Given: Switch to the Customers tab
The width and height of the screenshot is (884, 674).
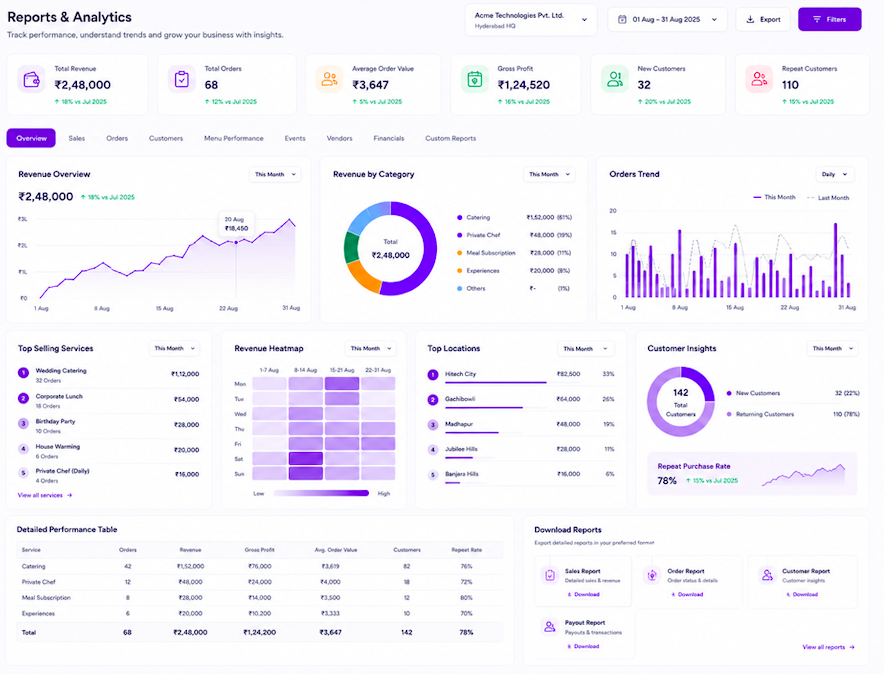Looking at the screenshot, I should point(166,138).
